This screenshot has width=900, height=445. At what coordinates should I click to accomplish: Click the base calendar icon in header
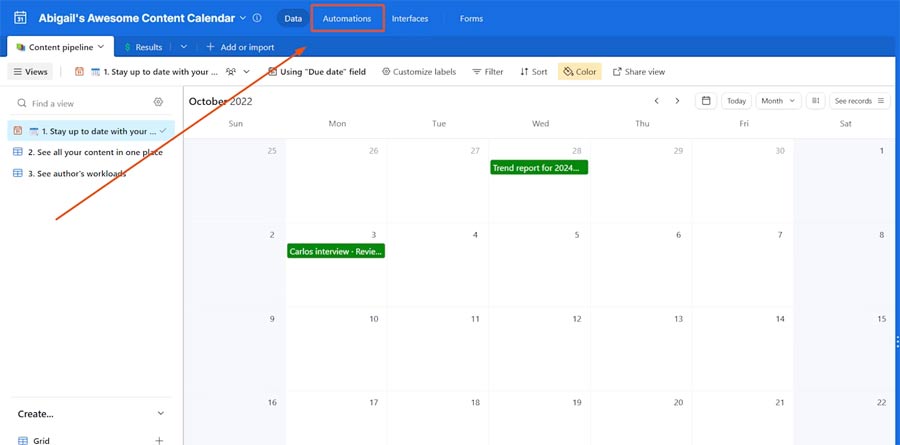coord(20,18)
